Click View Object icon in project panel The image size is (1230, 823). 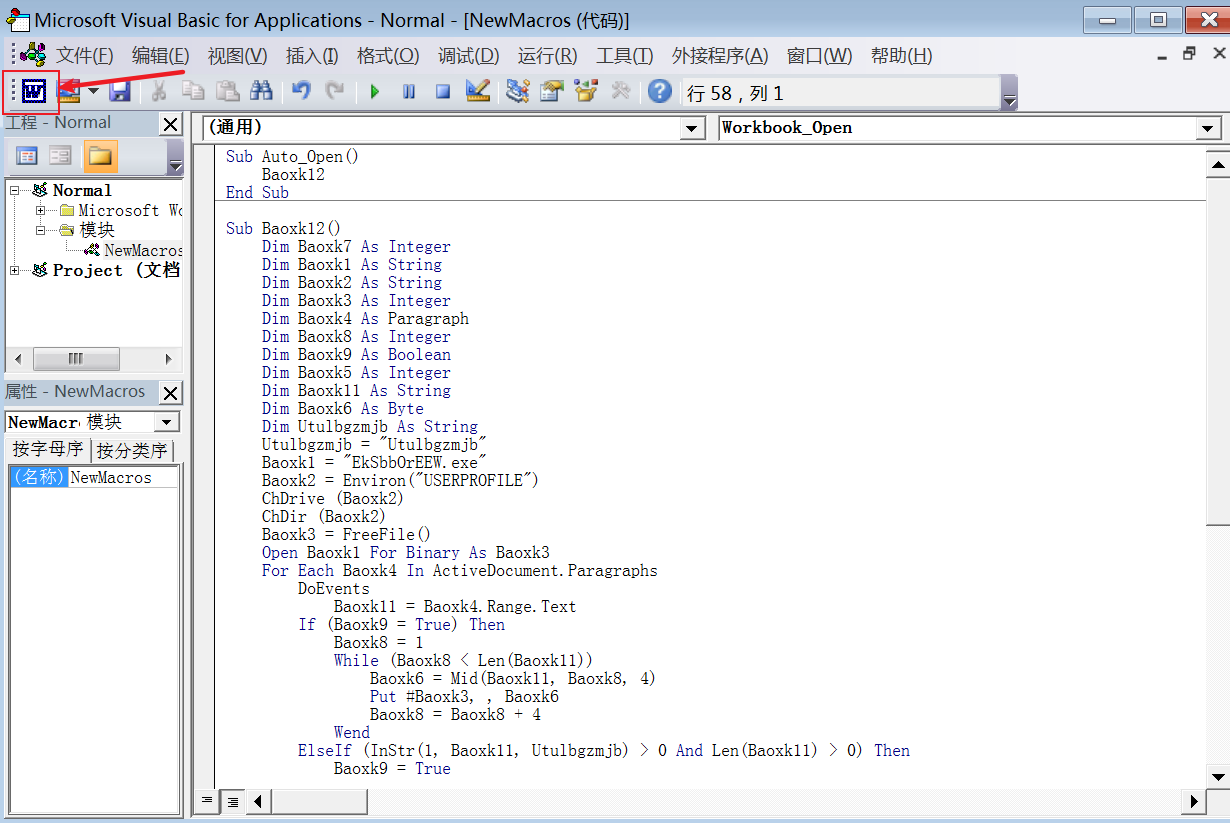pos(61,155)
